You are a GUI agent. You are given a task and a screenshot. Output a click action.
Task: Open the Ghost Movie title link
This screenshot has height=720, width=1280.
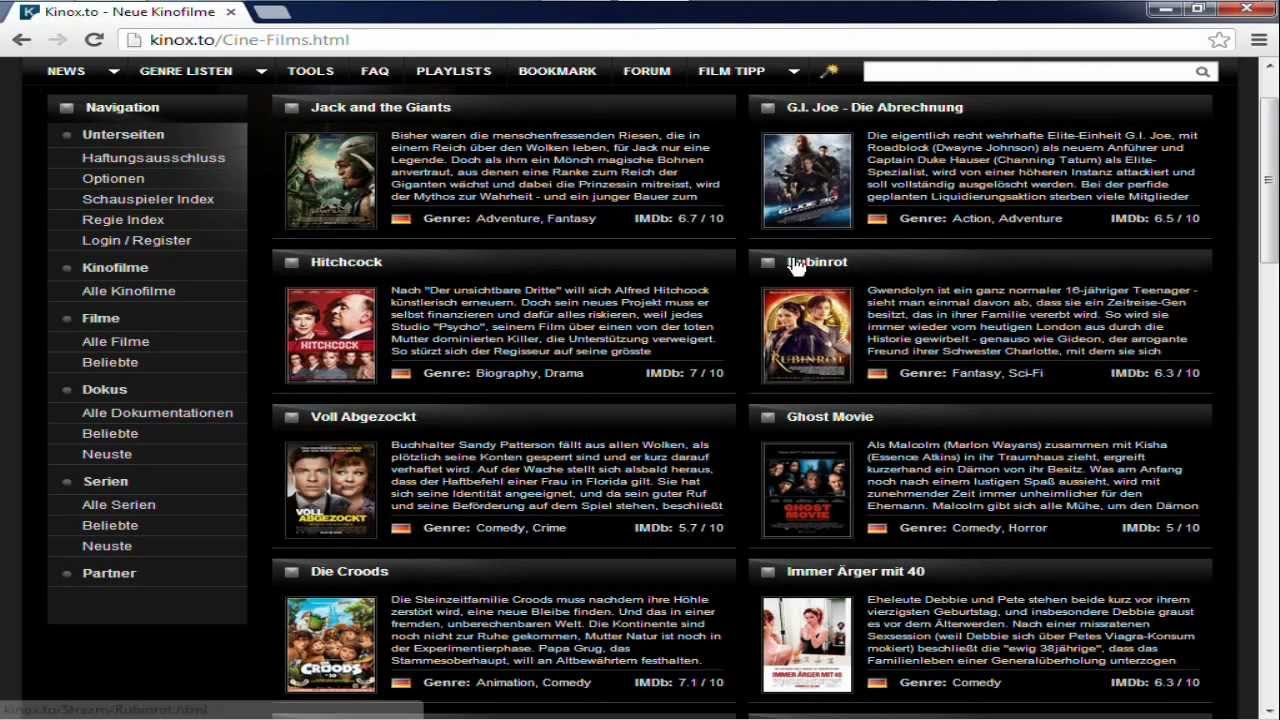[x=830, y=417]
